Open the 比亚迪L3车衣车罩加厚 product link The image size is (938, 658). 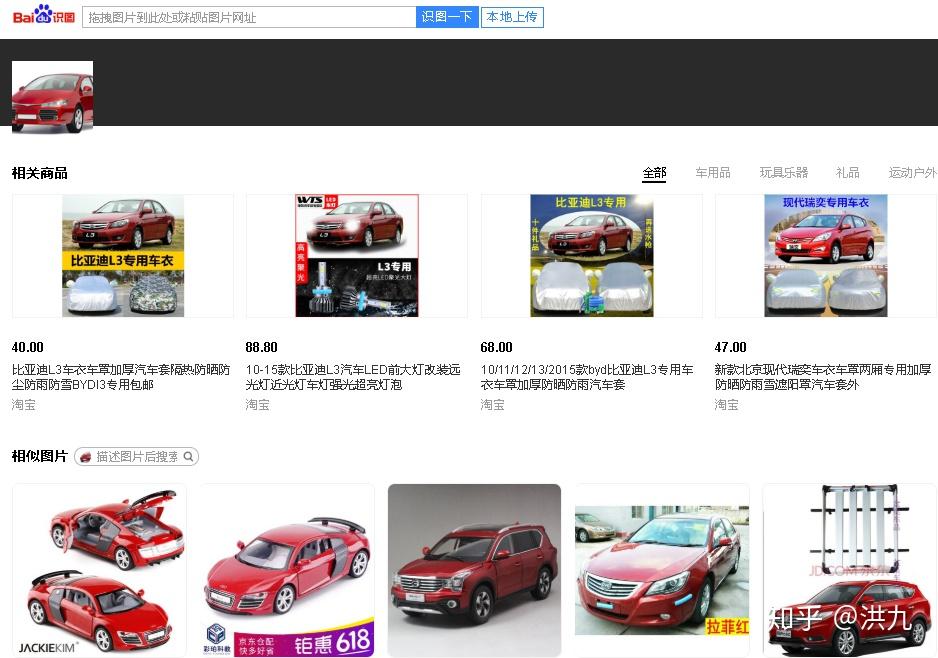click(x=121, y=377)
